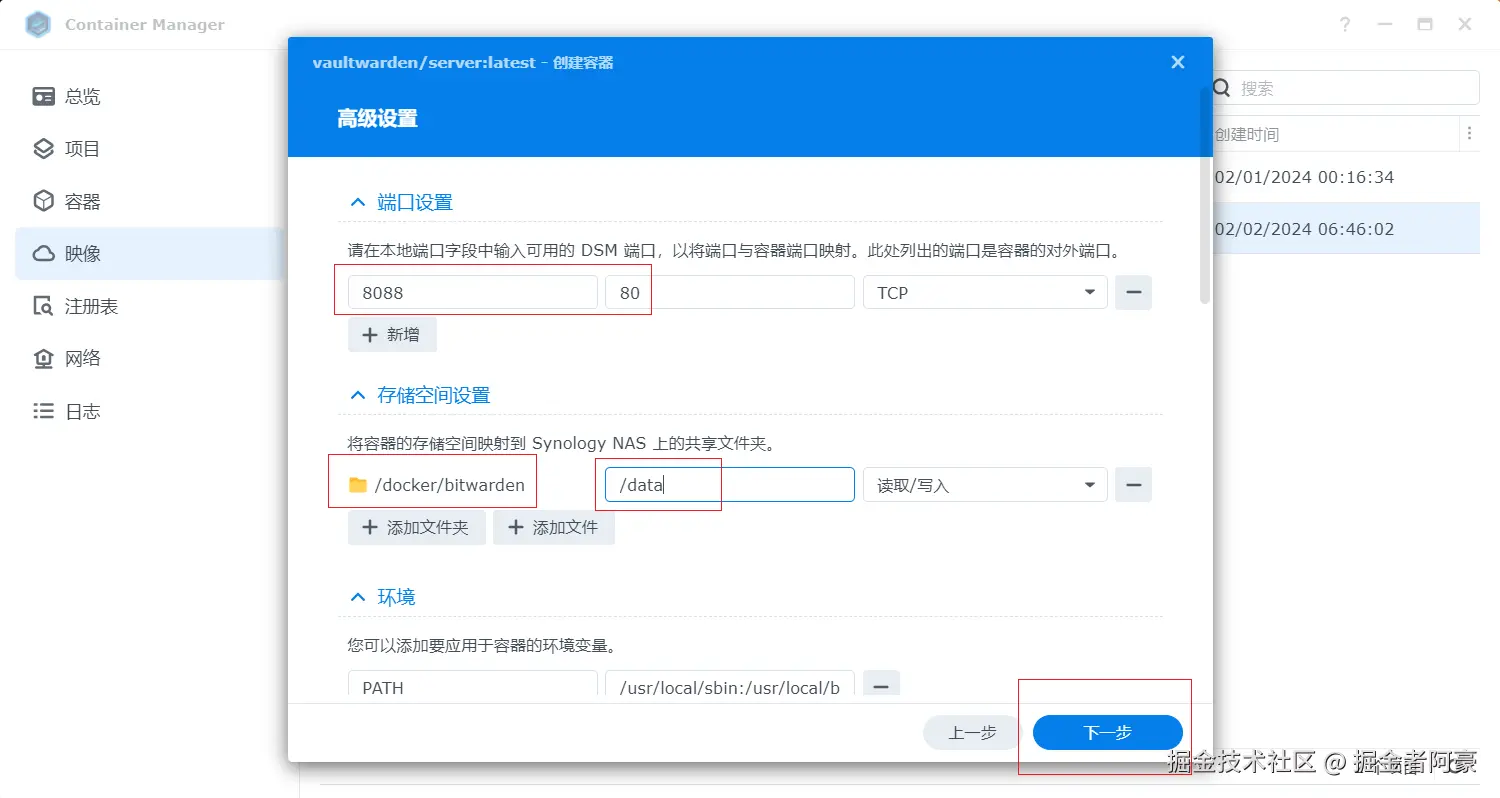Maximize the Container Manager window
The height and width of the screenshot is (798, 1500).
[1425, 25]
